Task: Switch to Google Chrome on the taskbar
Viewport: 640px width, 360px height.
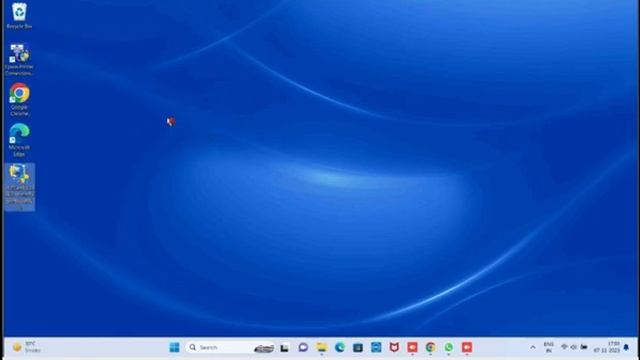Action: (x=430, y=347)
